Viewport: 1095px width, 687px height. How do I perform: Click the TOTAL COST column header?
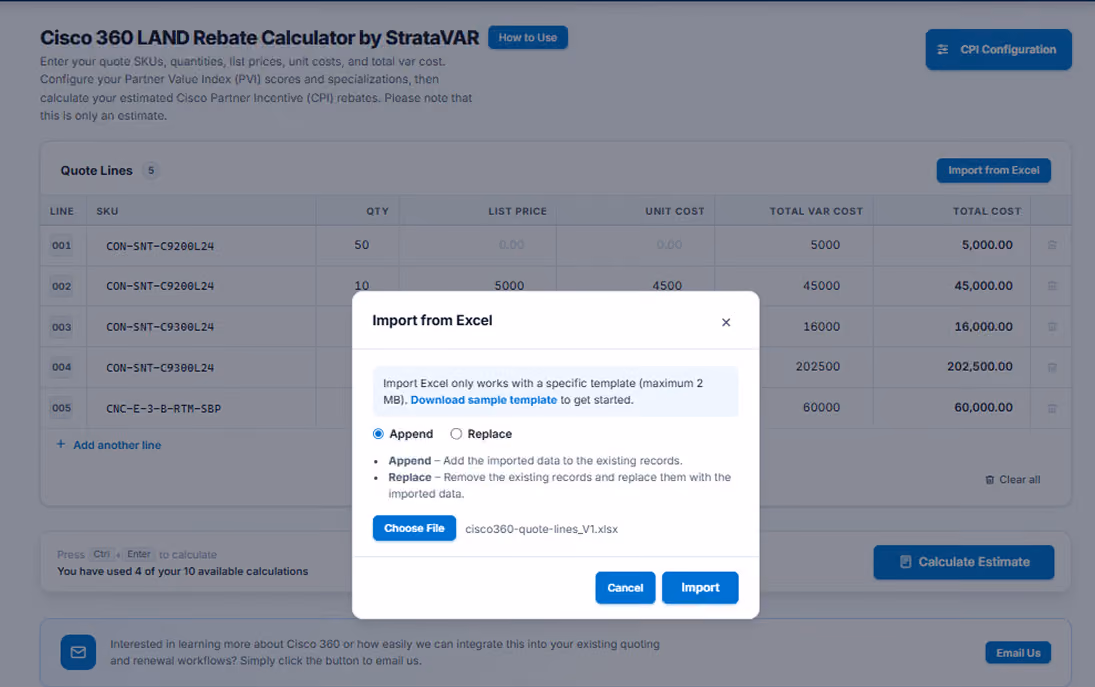click(x=986, y=211)
